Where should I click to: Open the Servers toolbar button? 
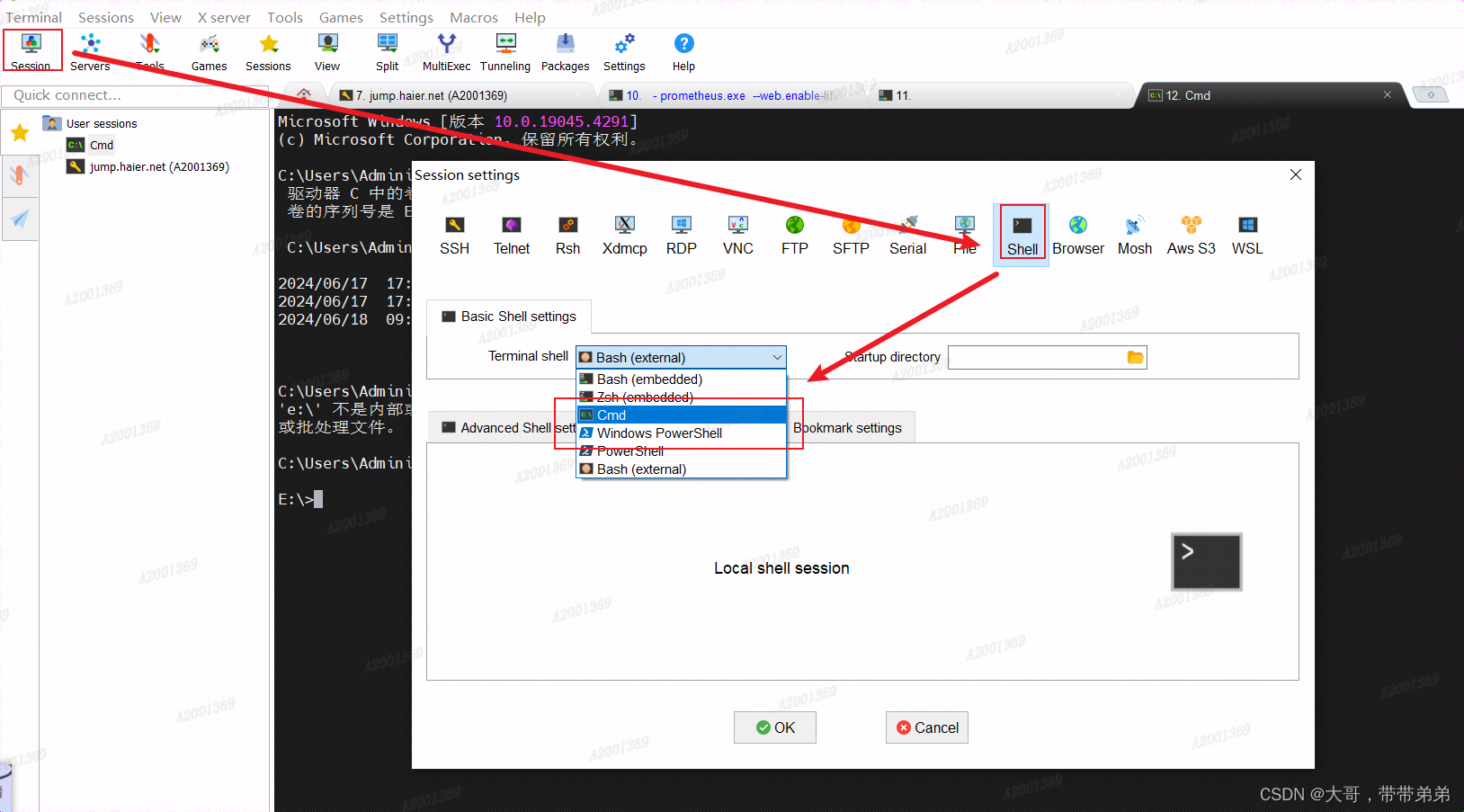(x=90, y=52)
